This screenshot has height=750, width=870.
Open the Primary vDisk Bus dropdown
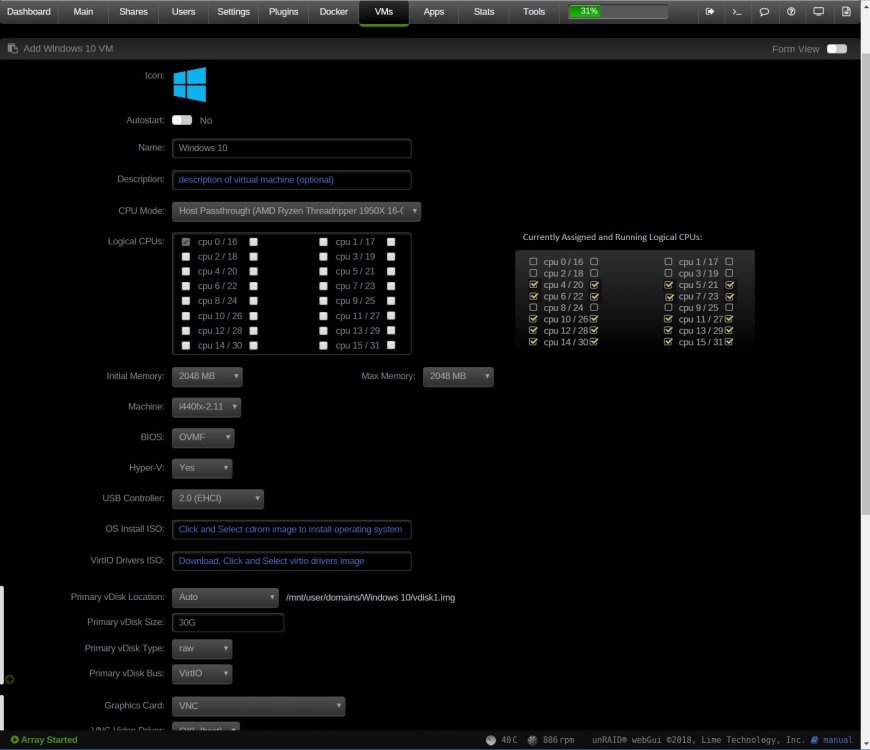coord(202,674)
